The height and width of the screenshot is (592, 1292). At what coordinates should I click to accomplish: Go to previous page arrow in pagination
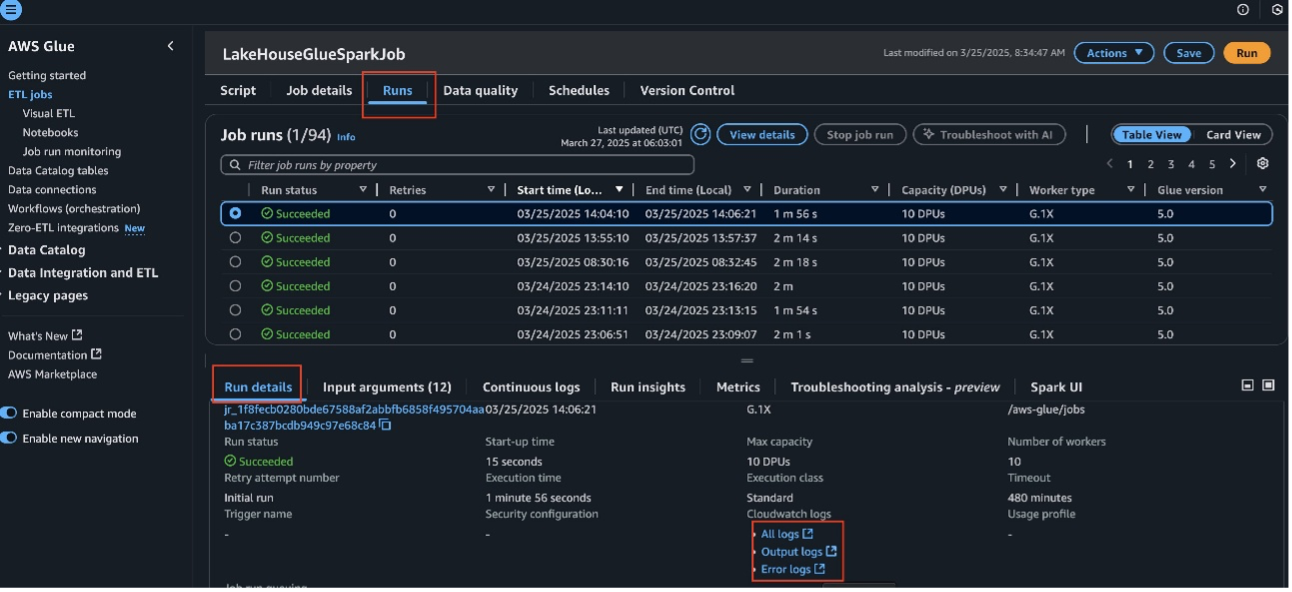[x=1110, y=164]
